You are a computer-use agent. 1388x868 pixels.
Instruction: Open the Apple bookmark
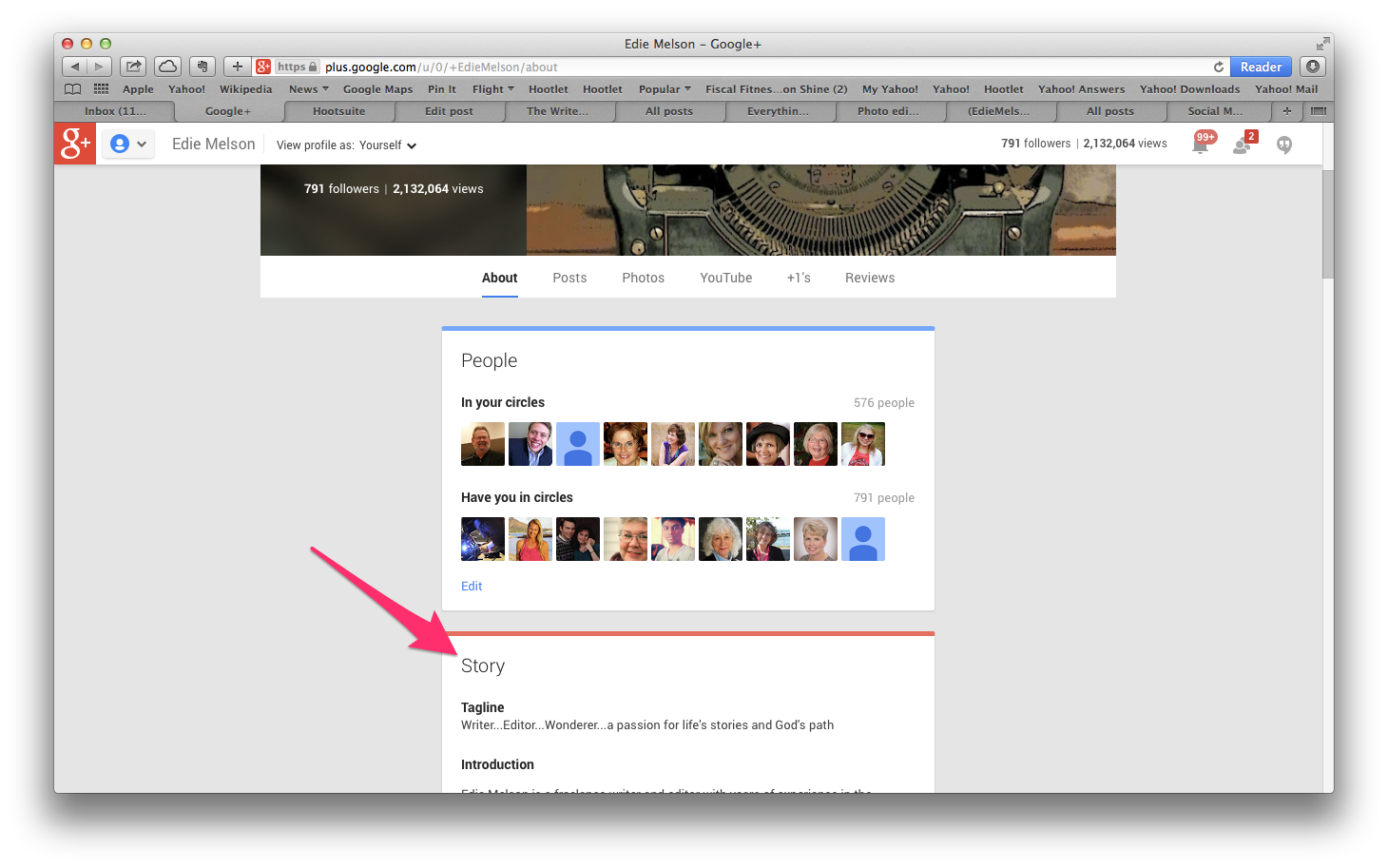pos(138,89)
